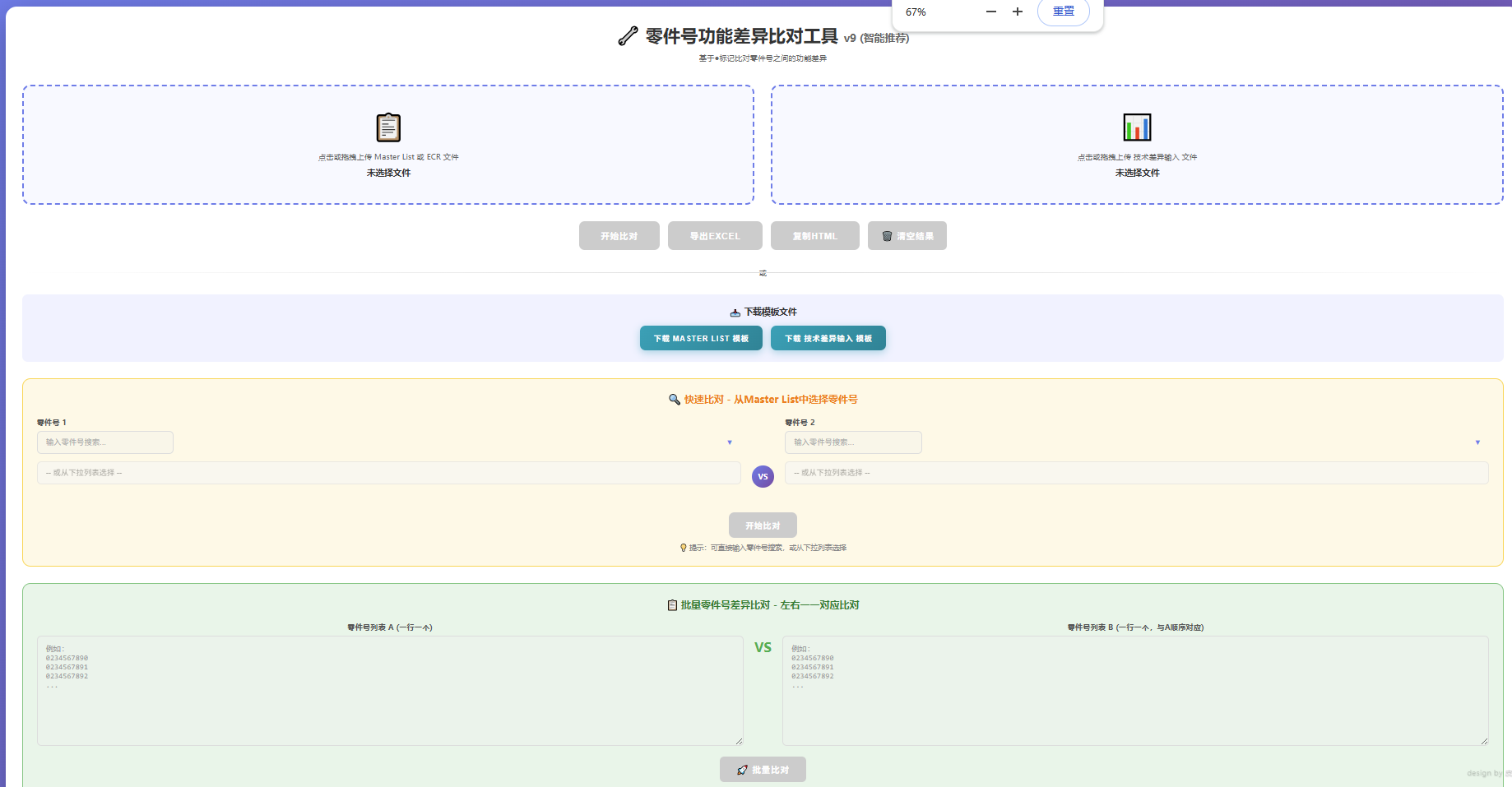Click the 导出EXCEL button

pos(715,236)
